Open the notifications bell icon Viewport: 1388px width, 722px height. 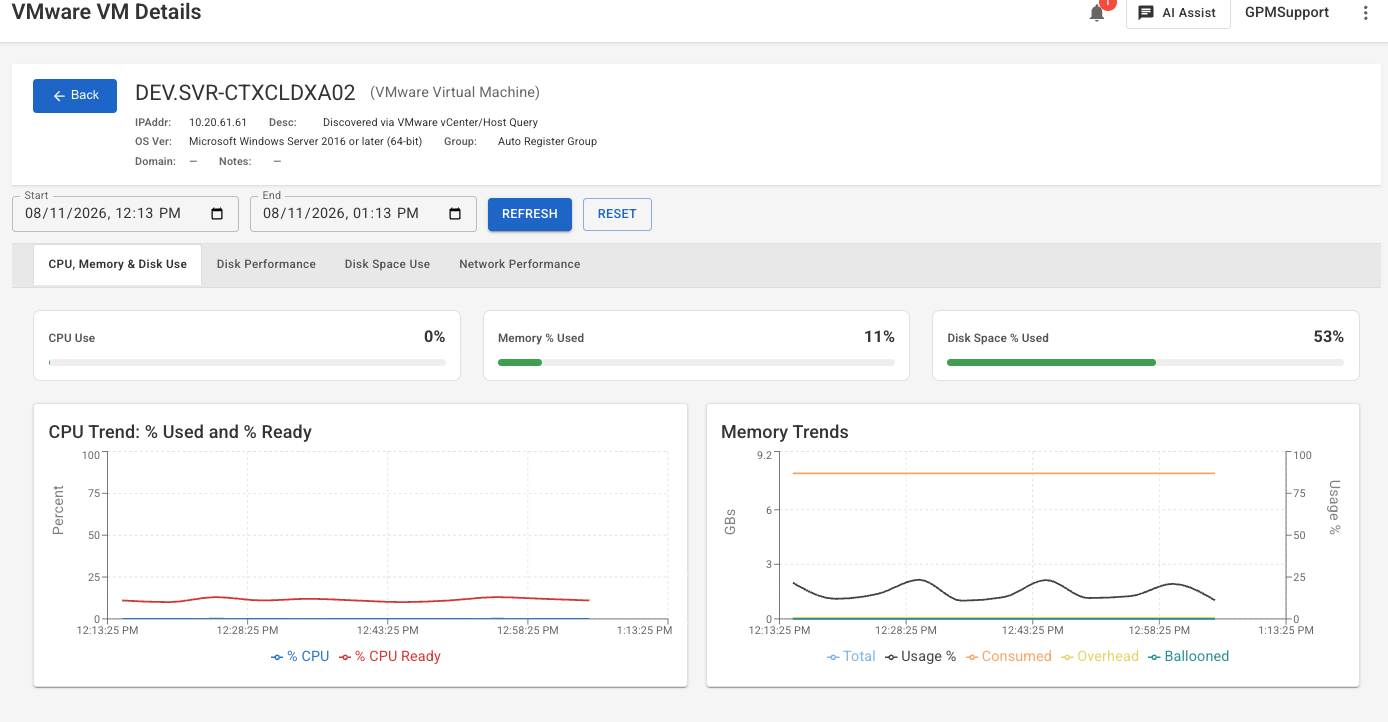1097,13
